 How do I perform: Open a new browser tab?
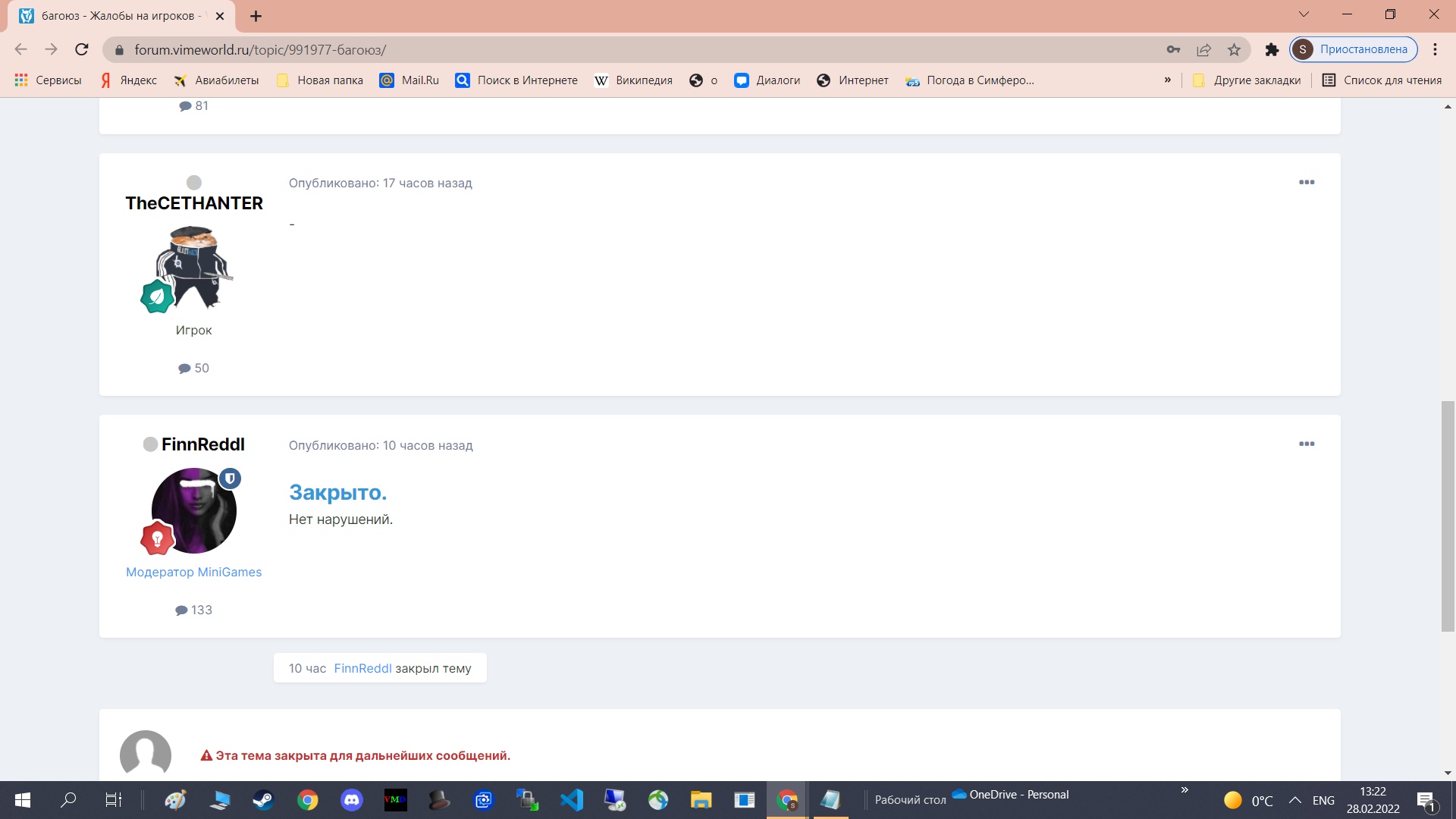256,16
